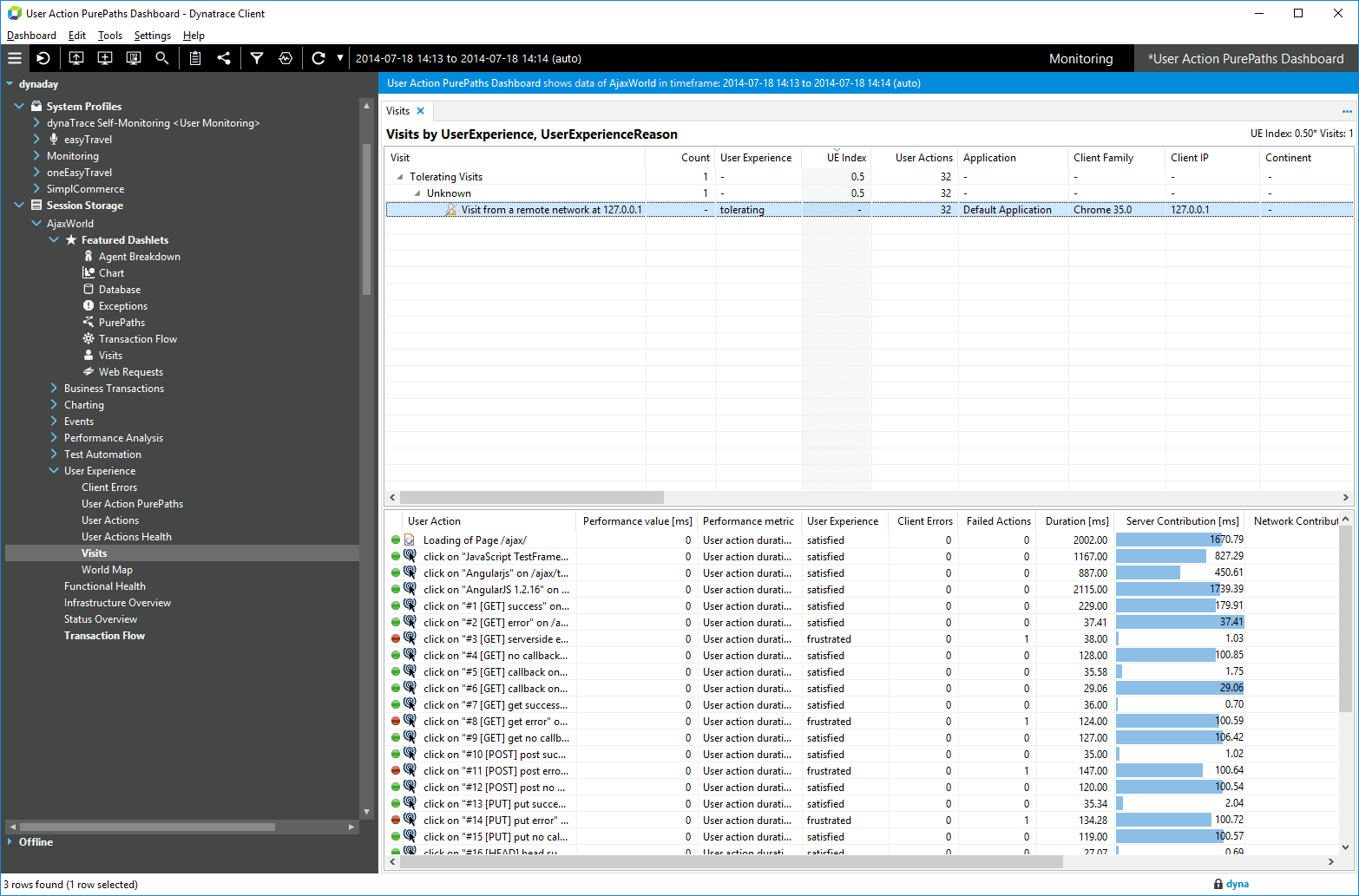Click server contribution bar 1670.79

[x=1180, y=540]
